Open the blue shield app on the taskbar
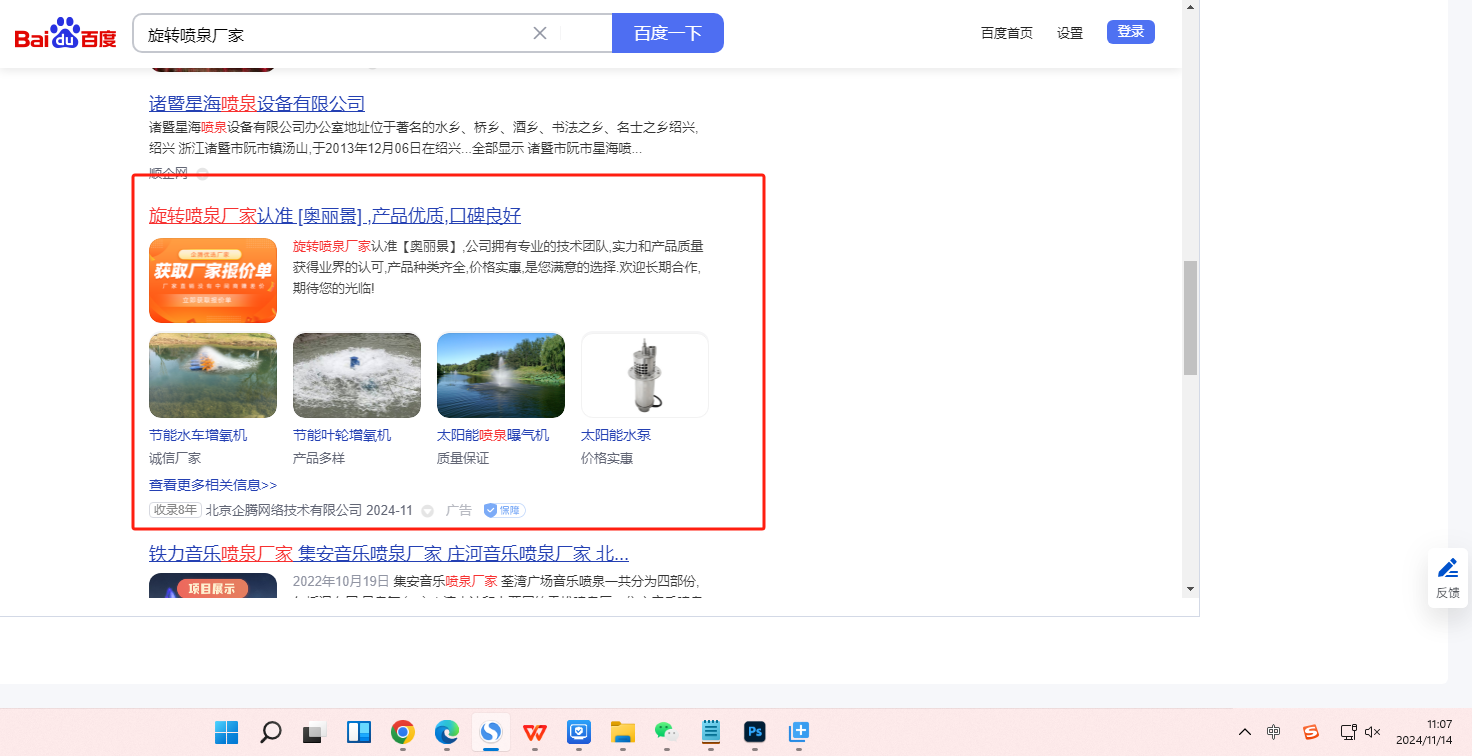 coord(579,732)
